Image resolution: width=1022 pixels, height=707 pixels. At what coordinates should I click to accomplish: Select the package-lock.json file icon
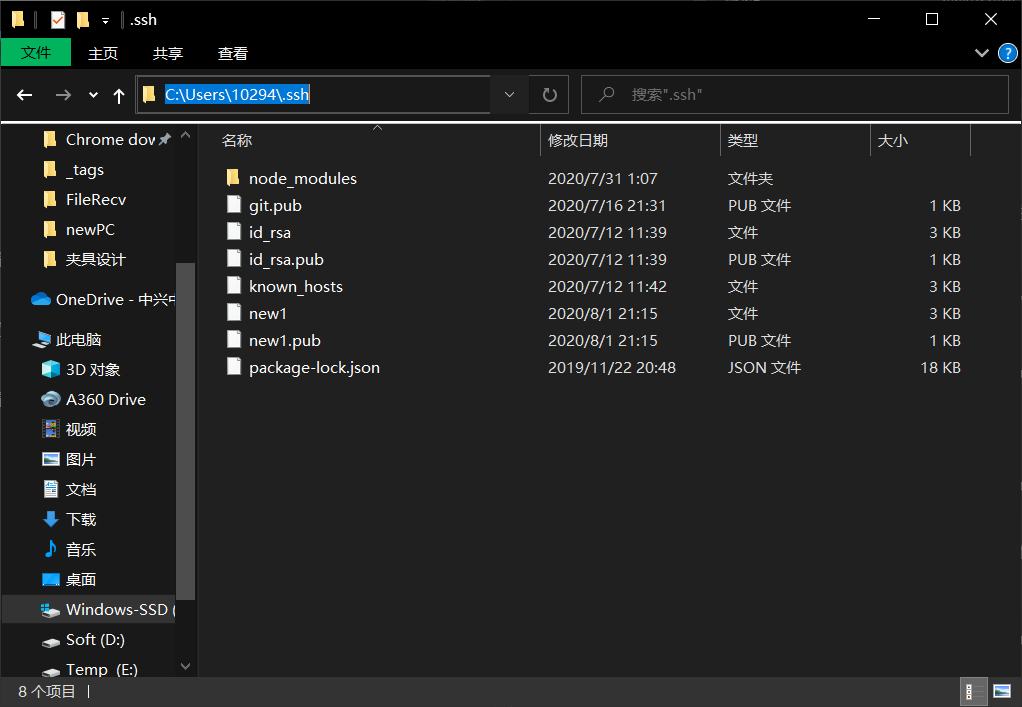click(233, 366)
